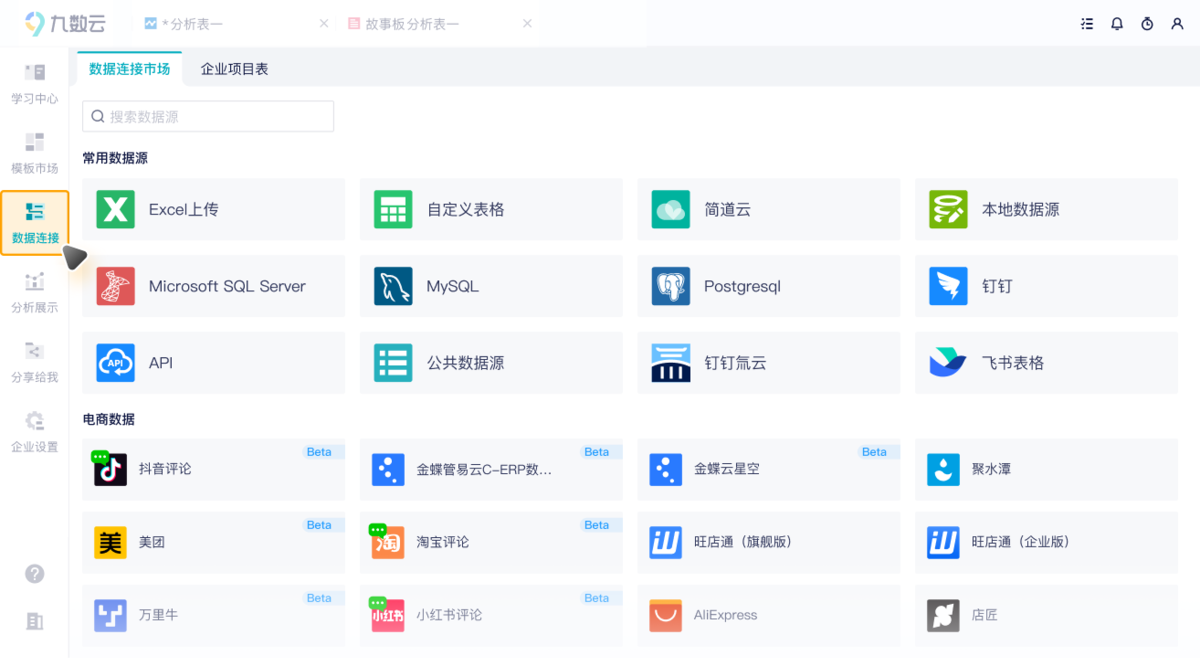Image resolution: width=1200 pixels, height=666 pixels.
Task: Open the notifications bell icon
Action: click(x=1117, y=24)
